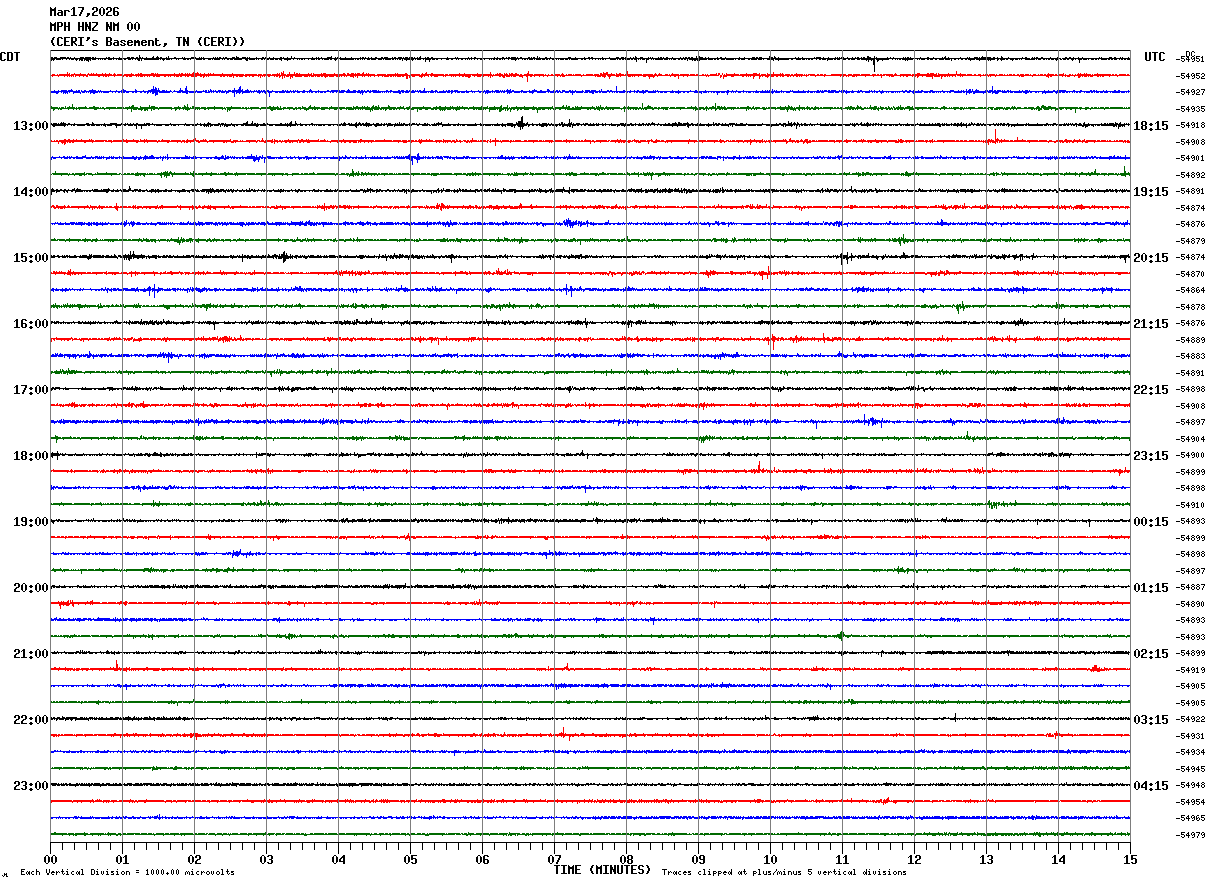Click the DC offset value -54910

(x=1190, y=505)
